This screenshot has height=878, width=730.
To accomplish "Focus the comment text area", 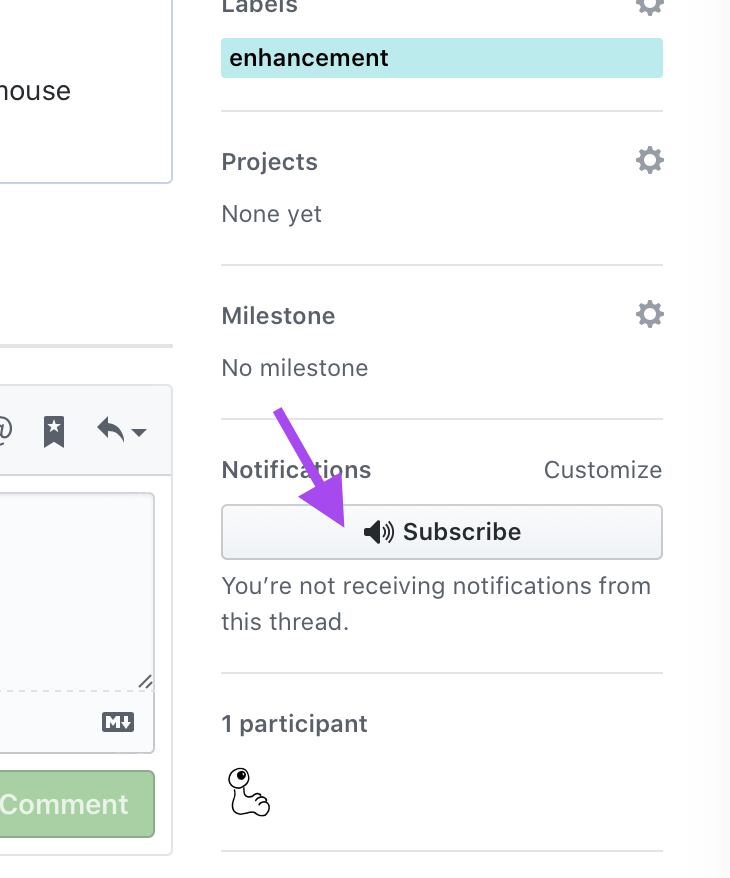I will tap(75, 590).
